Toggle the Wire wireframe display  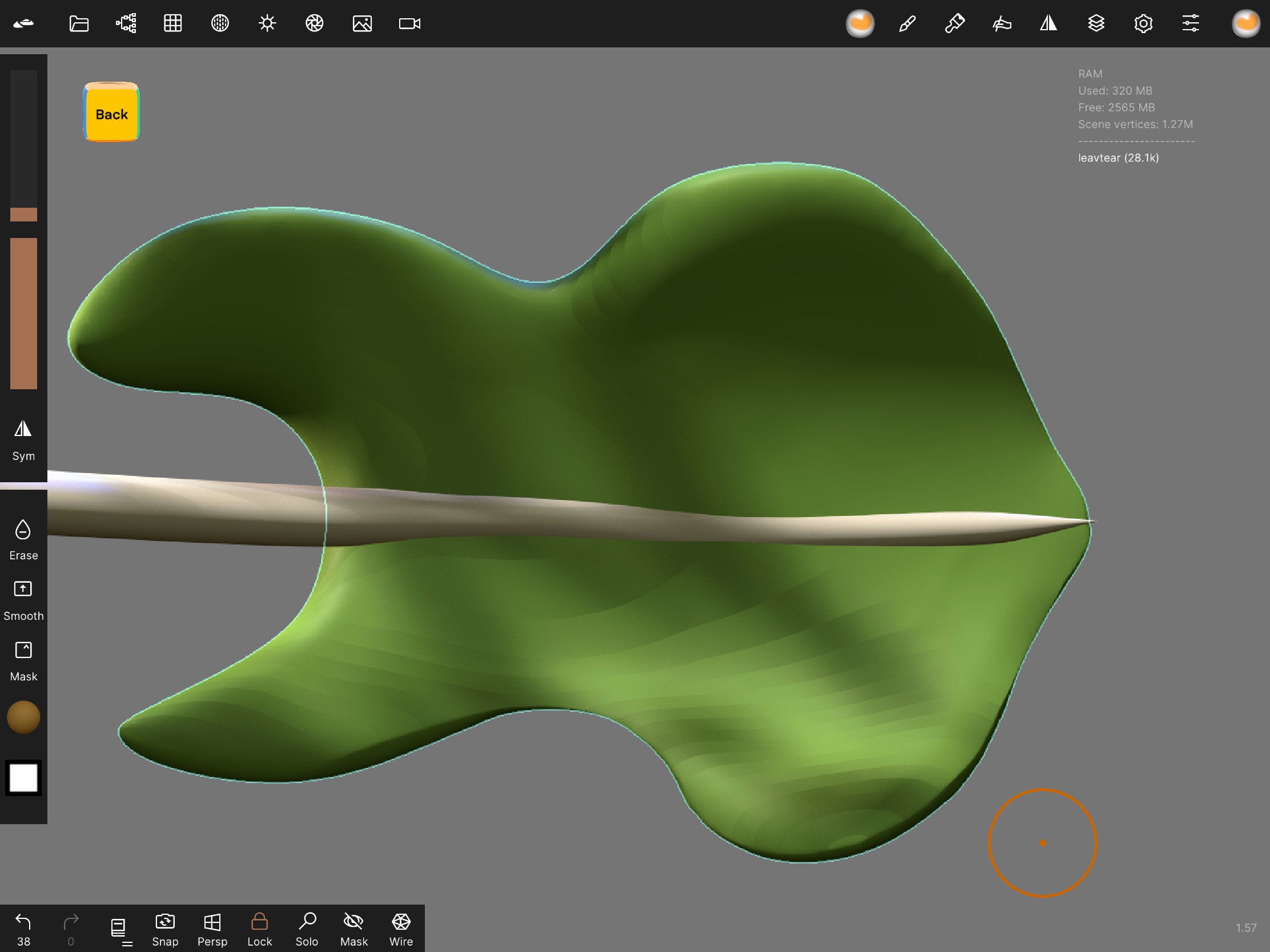pyautogui.click(x=401, y=929)
